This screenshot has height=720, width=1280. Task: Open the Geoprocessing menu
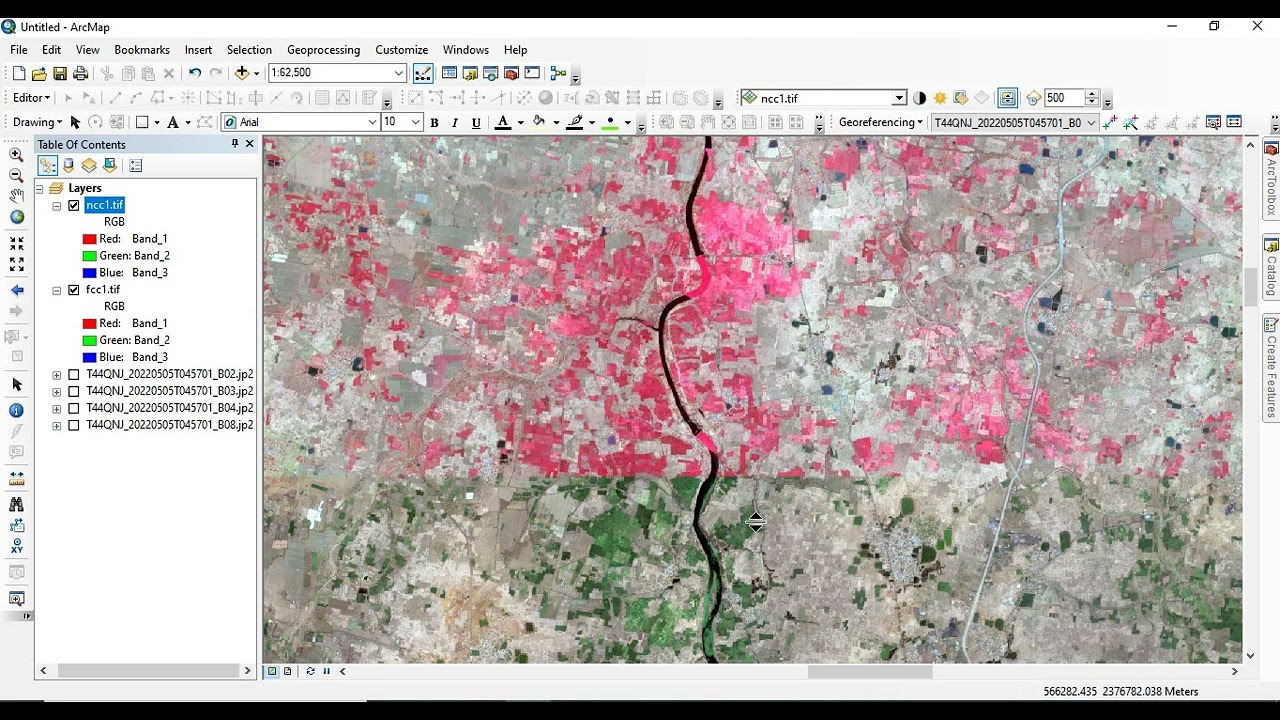pyautogui.click(x=323, y=50)
